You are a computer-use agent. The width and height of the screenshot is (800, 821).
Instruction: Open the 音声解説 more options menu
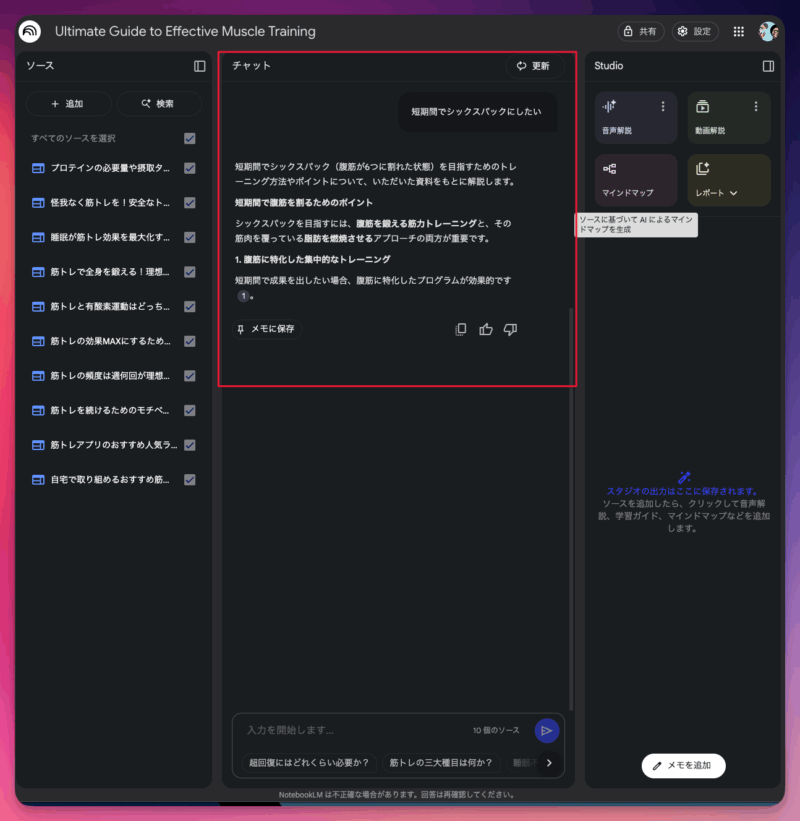[663, 106]
